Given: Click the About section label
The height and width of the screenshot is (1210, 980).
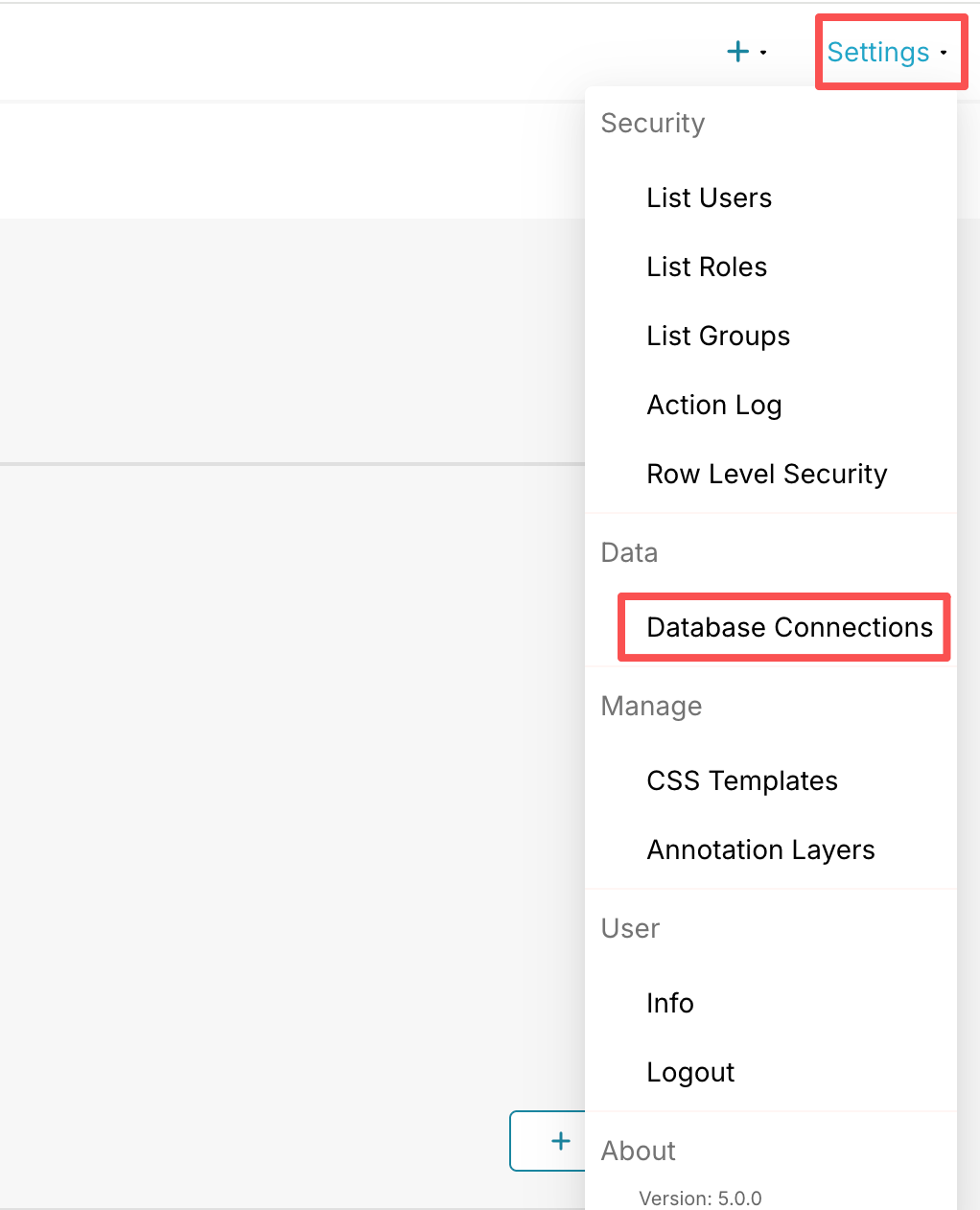Looking at the screenshot, I should (638, 1151).
